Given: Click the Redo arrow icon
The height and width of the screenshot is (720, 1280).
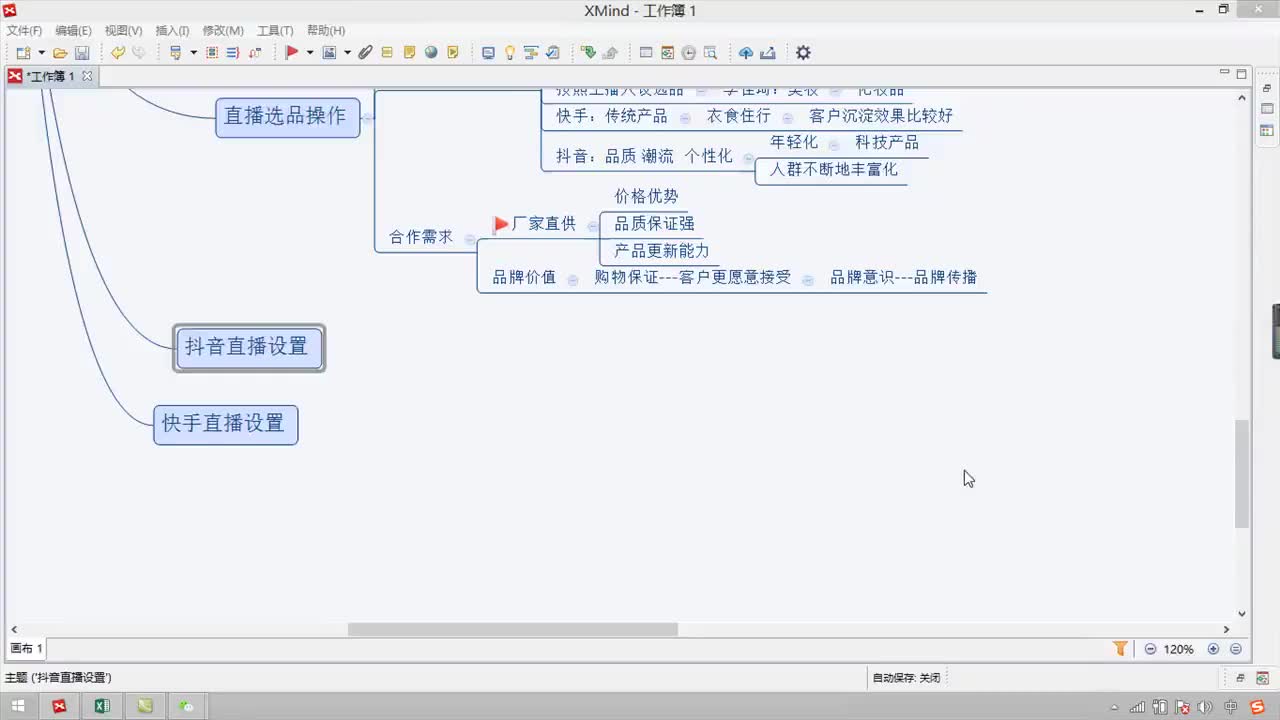Looking at the screenshot, I should coord(139,53).
